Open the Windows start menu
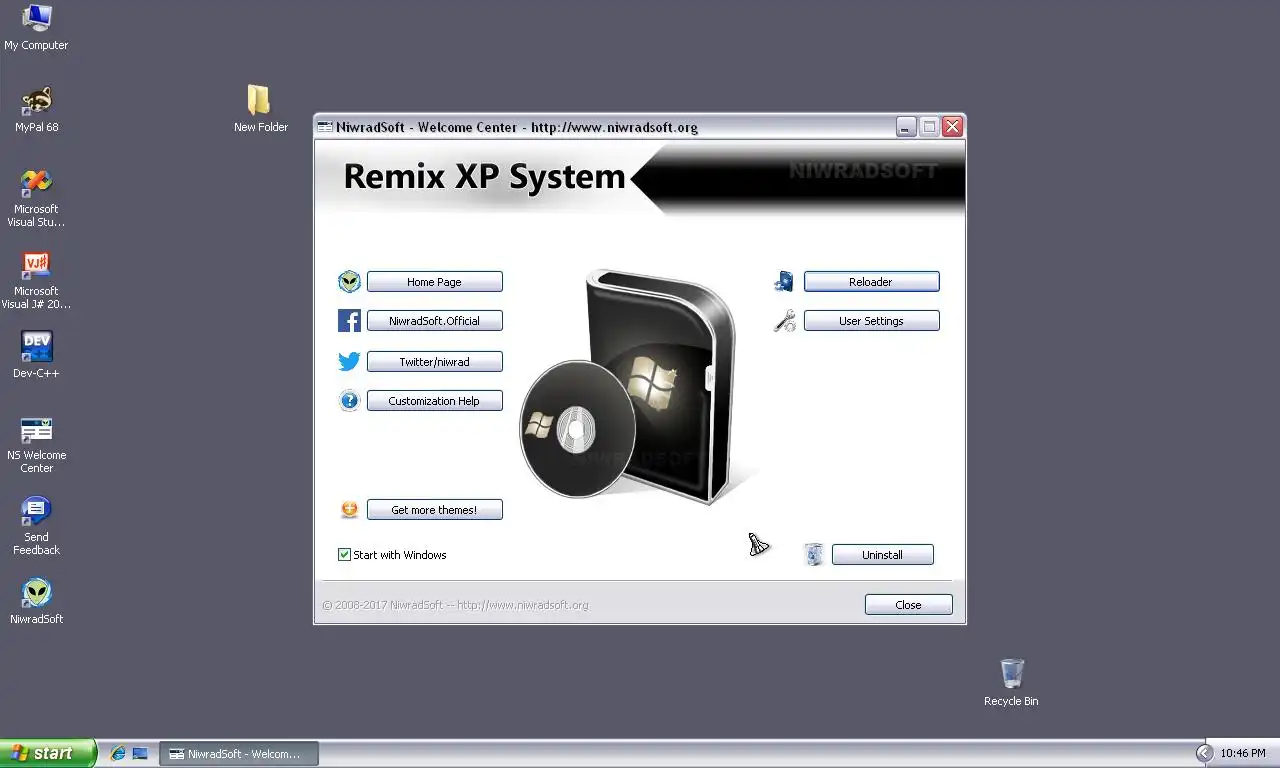 point(48,753)
